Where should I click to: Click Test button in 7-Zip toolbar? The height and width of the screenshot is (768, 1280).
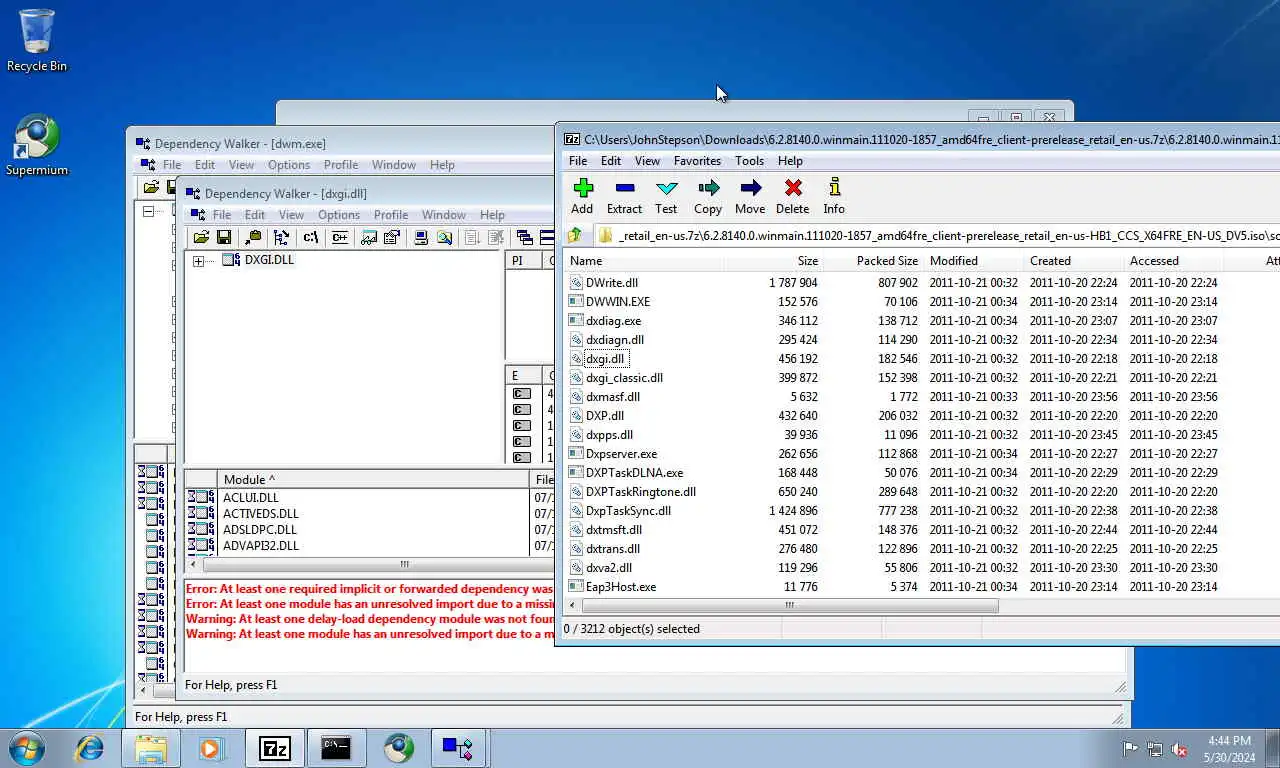[666, 196]
